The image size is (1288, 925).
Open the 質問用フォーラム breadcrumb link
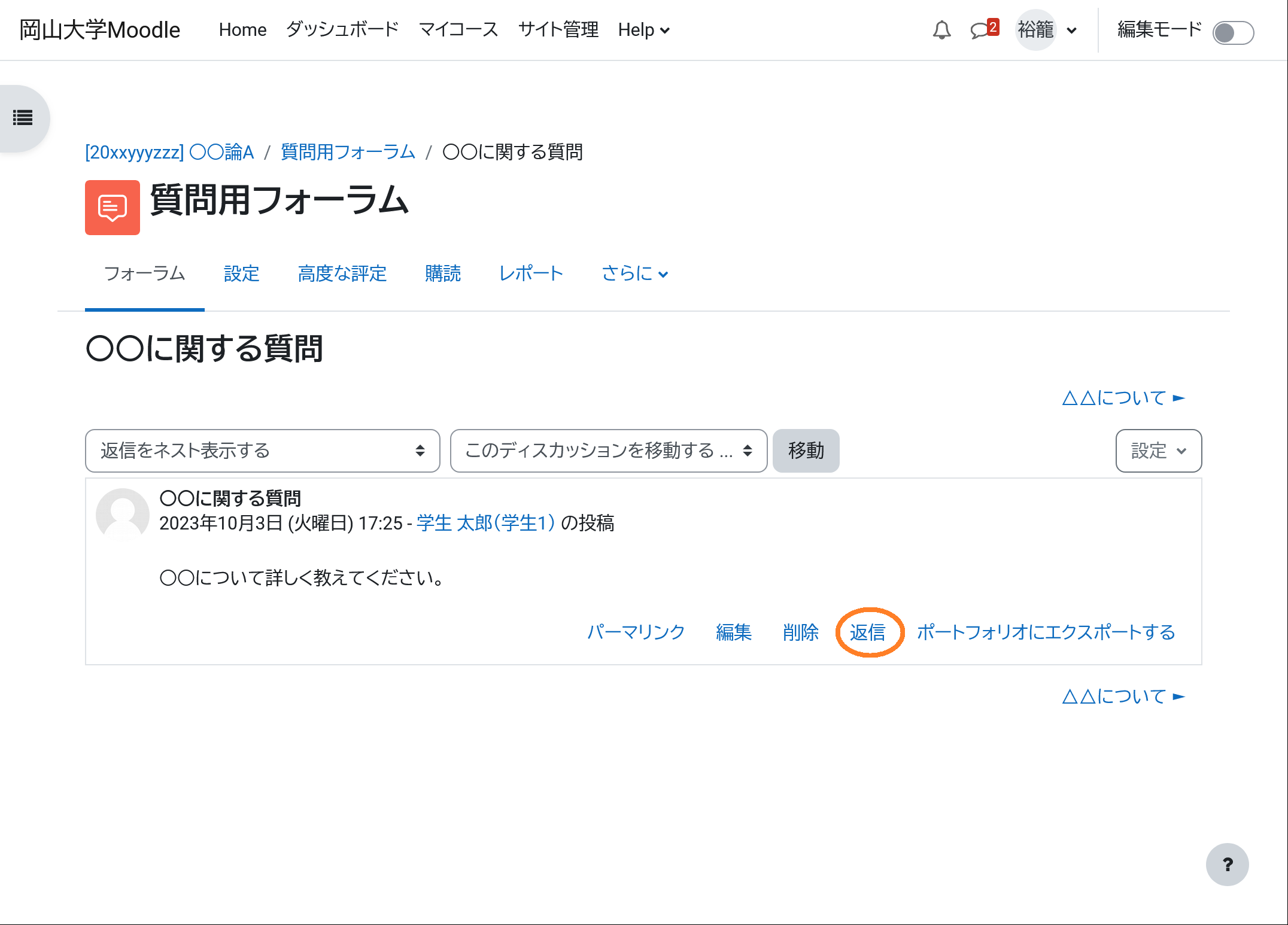[348, 152]
